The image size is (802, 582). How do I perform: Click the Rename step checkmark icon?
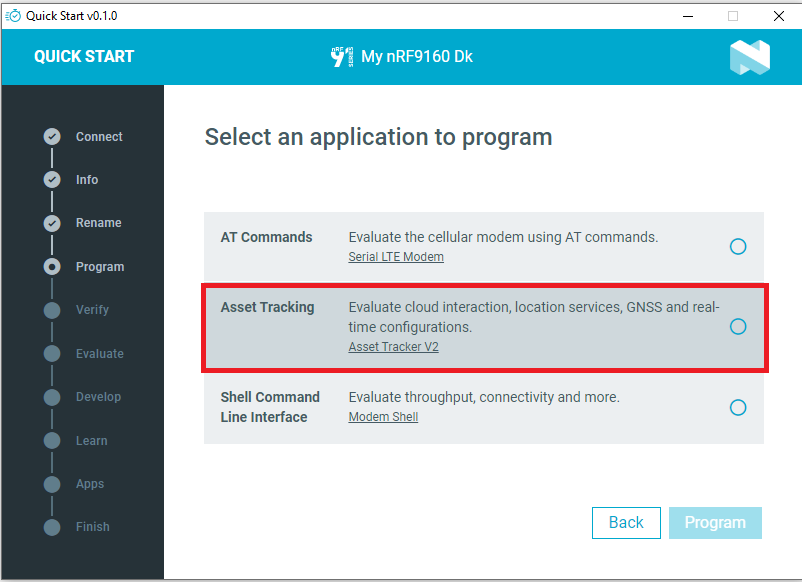click(x=52, y=223)
